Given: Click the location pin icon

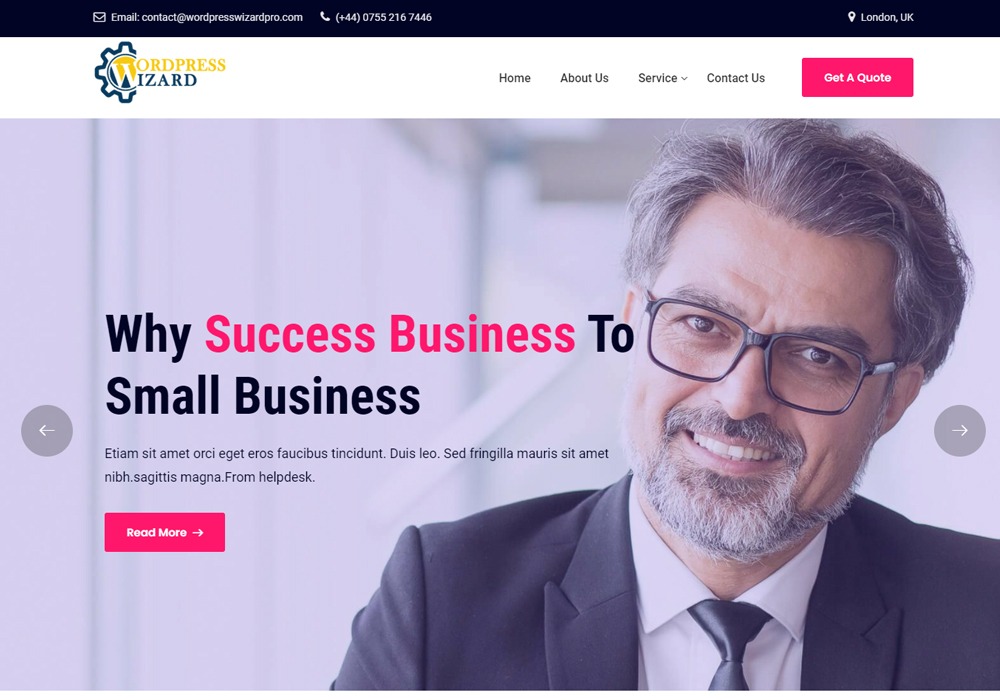Looking at the screenshot, I should tap(851, 17).
